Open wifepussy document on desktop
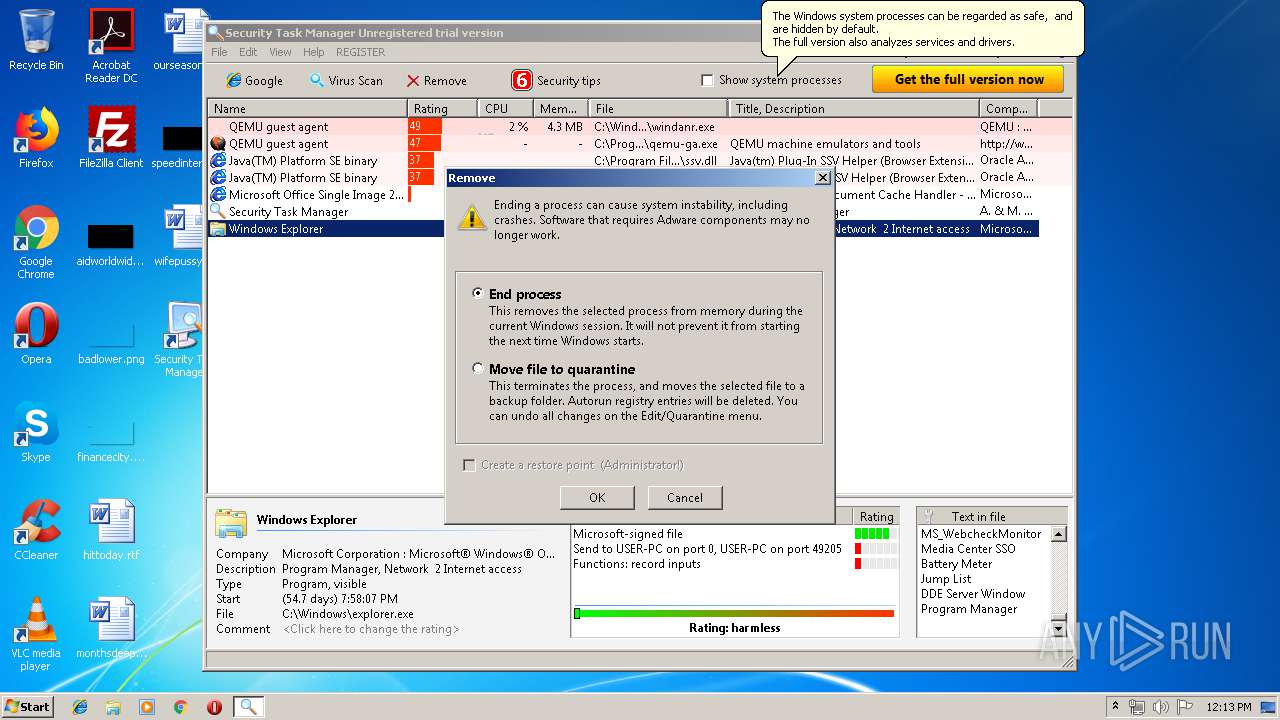The height and width of the screenshot is (720, 1280). pos(180,236)
